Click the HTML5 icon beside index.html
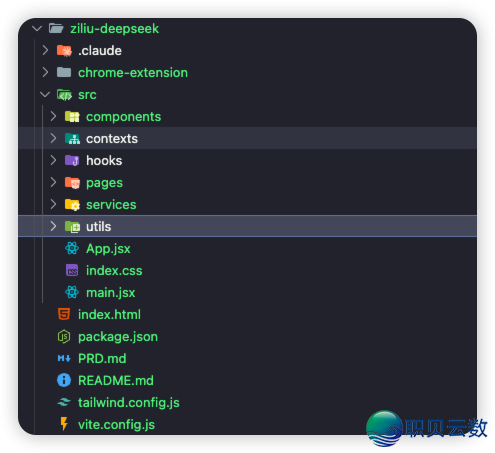The height and width of the screenshot is (453, 495). click(64, 314)
